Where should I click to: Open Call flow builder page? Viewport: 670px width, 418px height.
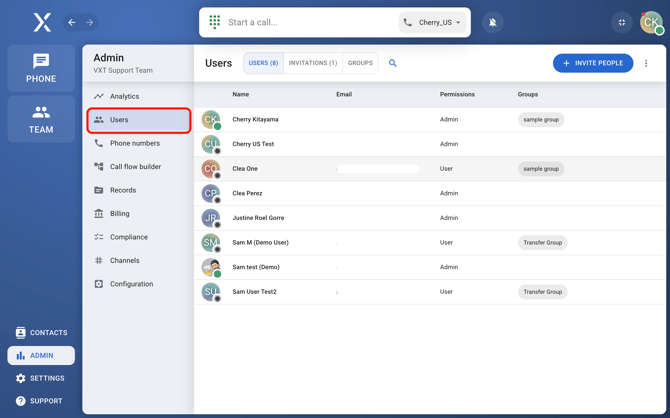(x=135, y=167)
